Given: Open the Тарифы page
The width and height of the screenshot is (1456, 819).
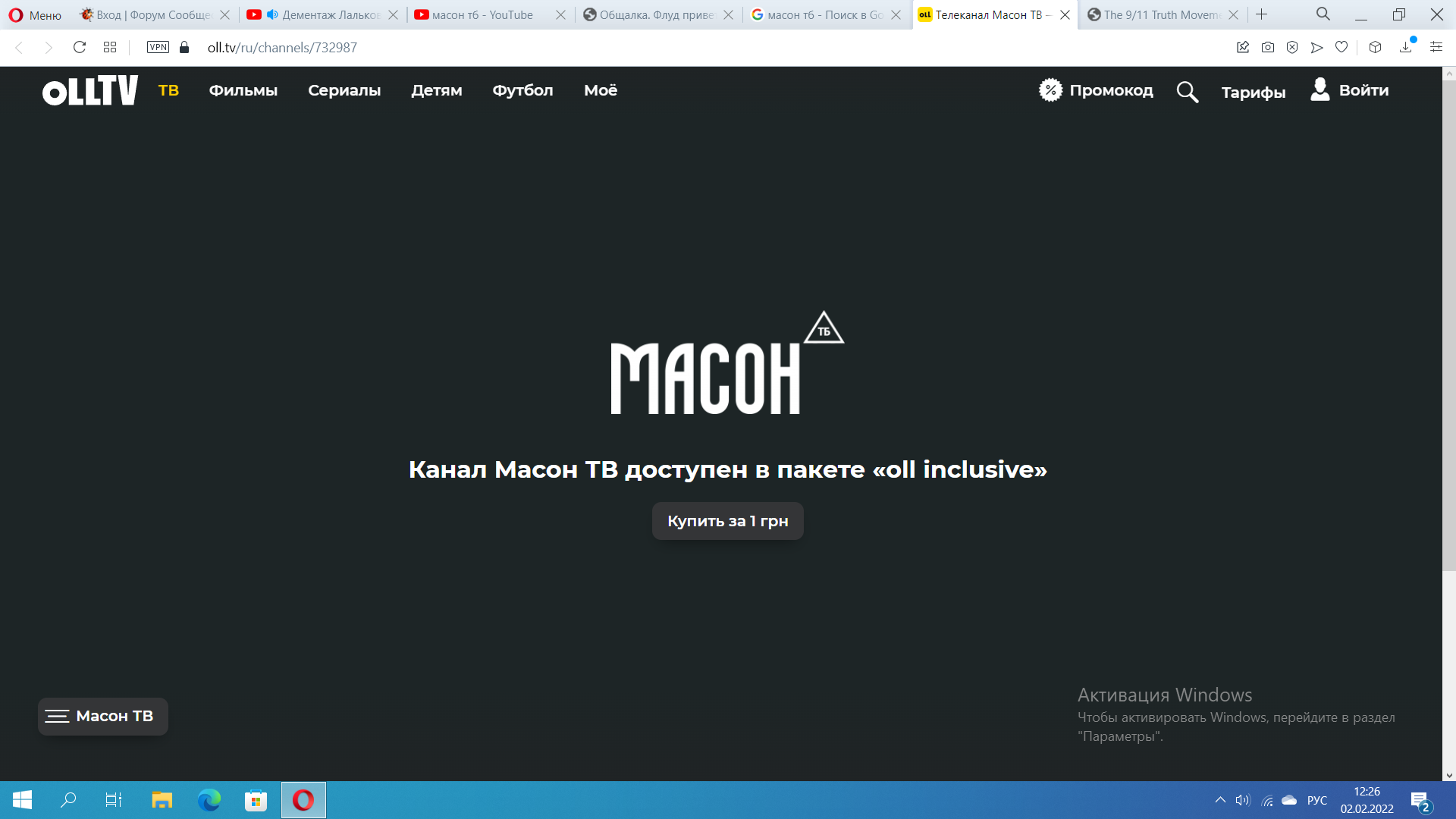Looking at the screenshot, I should tap(1254, 93).
